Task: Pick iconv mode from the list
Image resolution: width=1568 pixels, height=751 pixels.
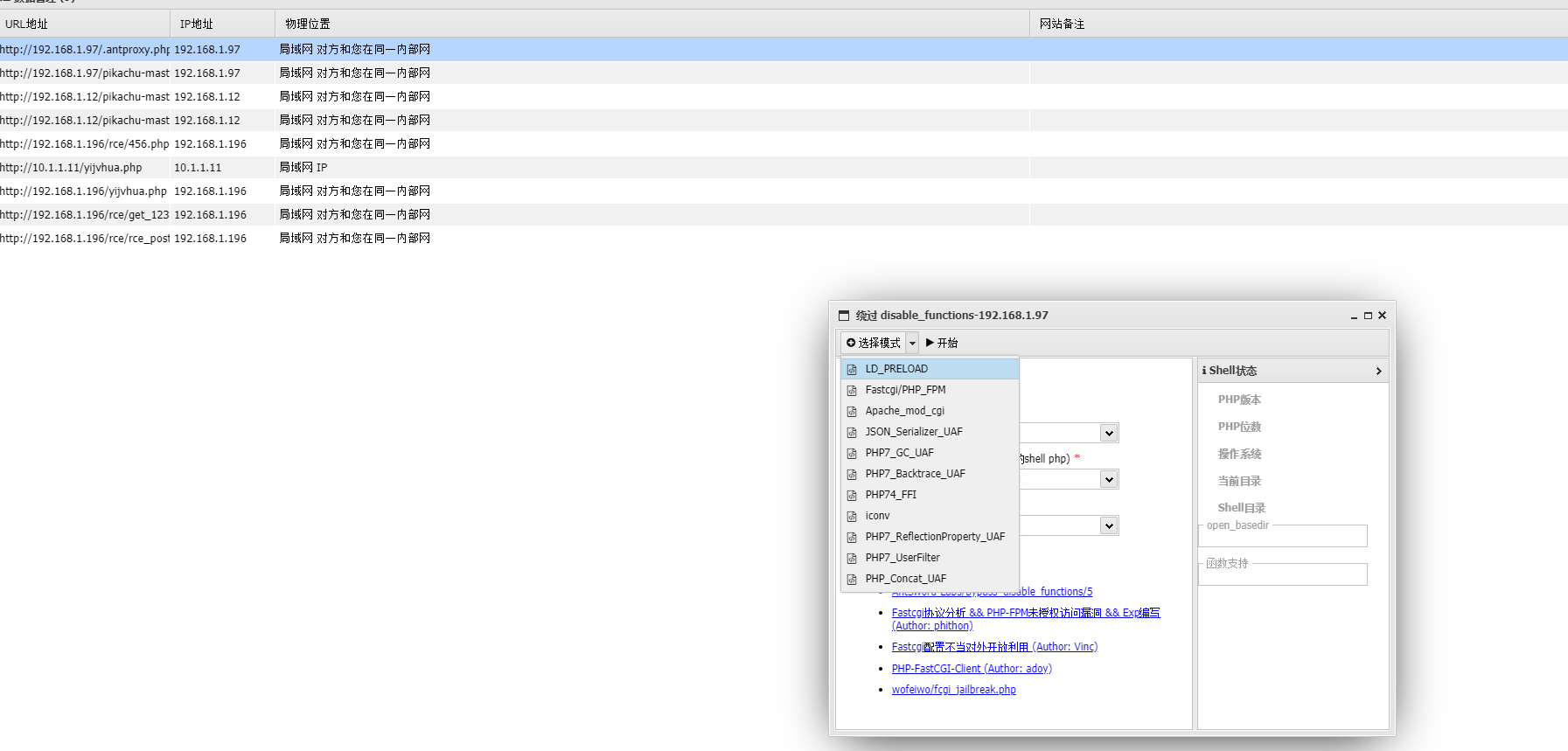Action: (x=930, y=516)
